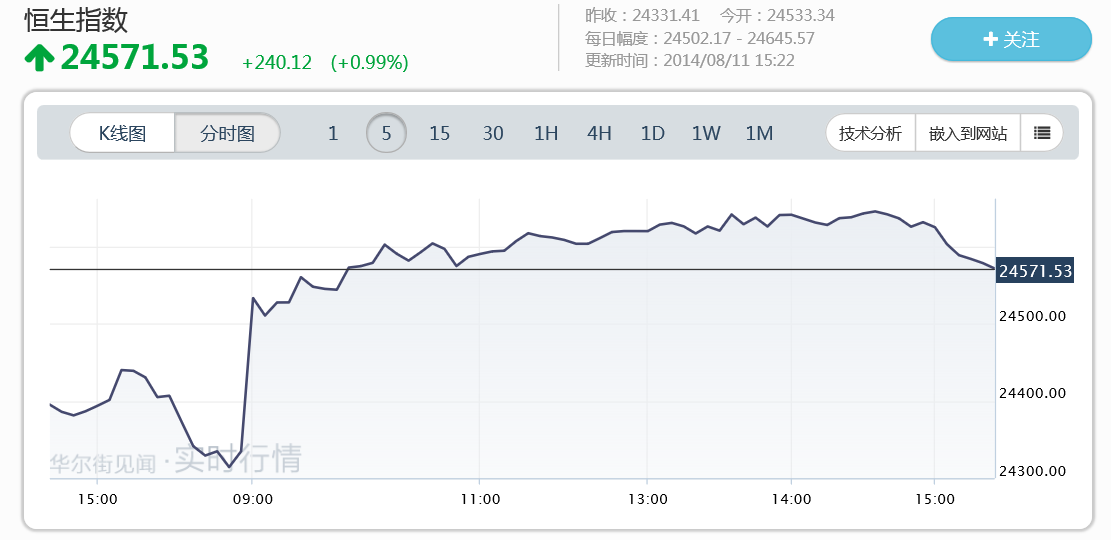The width and height of the screenshot is (1111, 540).
Task: Open the list menu icon
Action: [x=1042, y=133]
